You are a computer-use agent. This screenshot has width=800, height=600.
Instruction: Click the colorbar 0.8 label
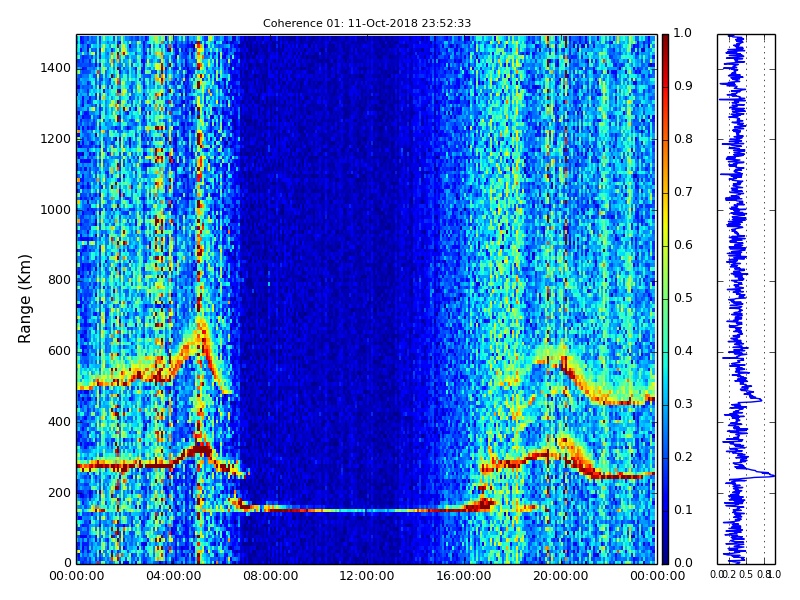click(683, 139)
